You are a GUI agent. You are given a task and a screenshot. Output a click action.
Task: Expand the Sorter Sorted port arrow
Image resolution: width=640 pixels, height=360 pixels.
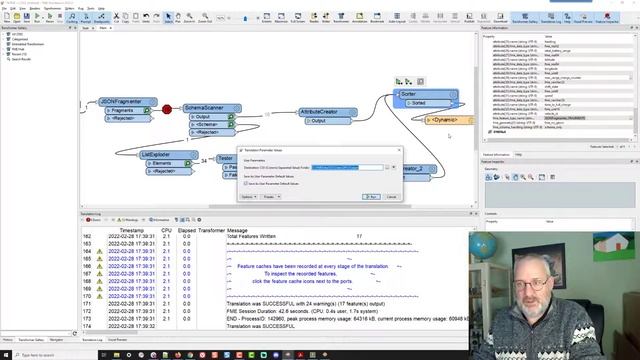coord(409,103)
